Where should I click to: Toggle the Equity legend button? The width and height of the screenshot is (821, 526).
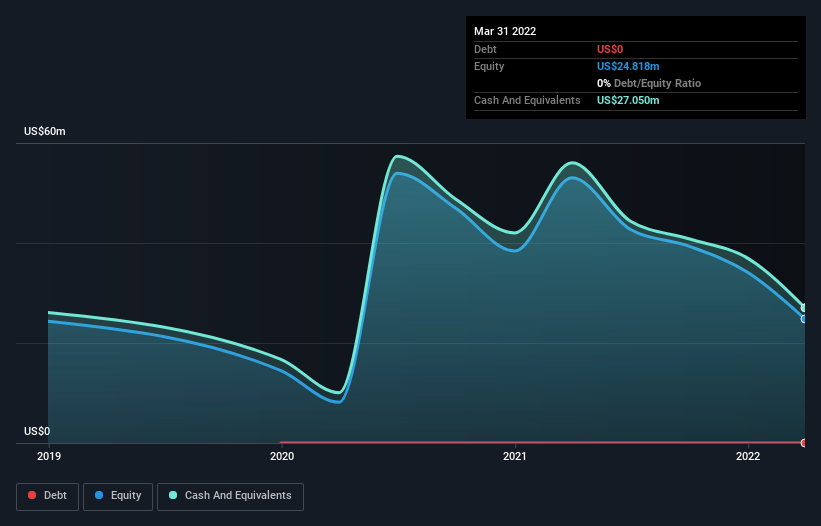pos(118,496)
